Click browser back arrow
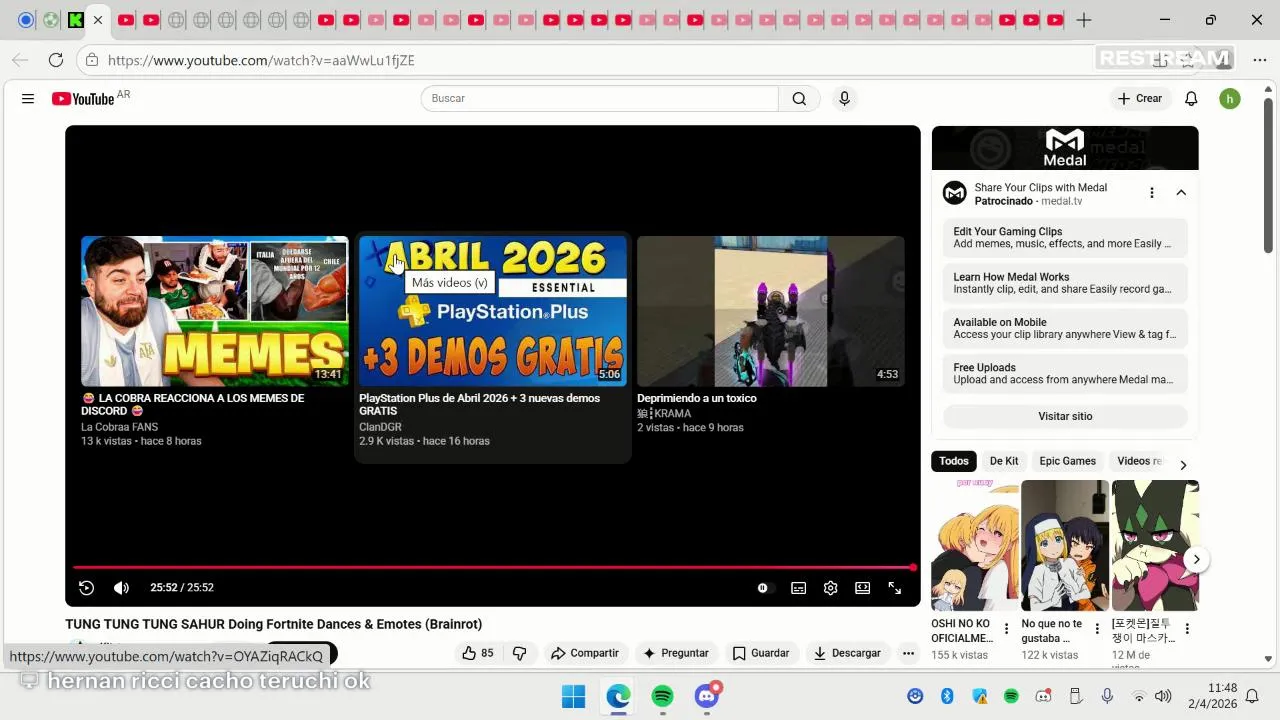 click(20, 60)
